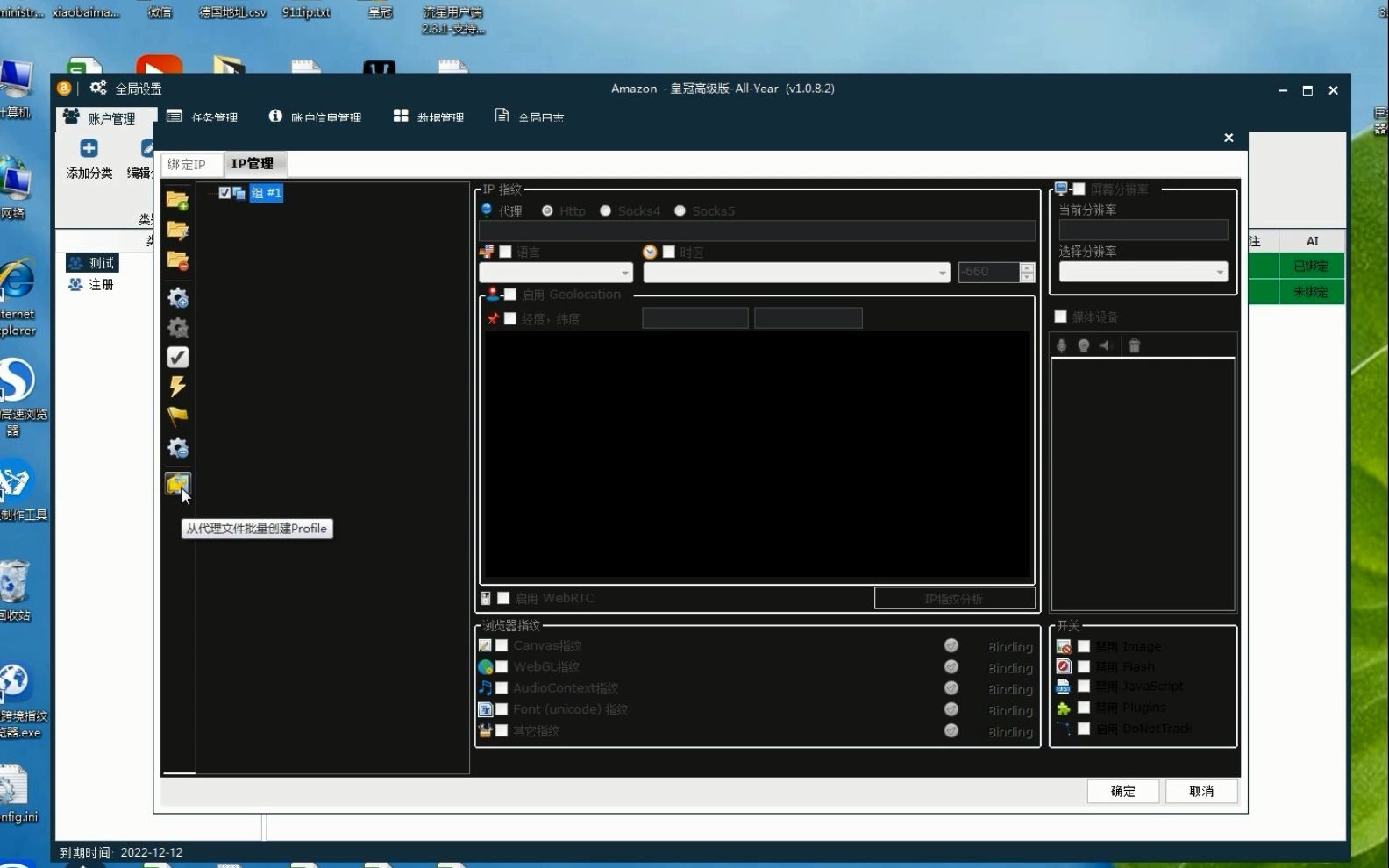The height and width of the screenshot is (868, 1389).
Task: Click the recycle bin desktop icon
Action: coord(14,582)
